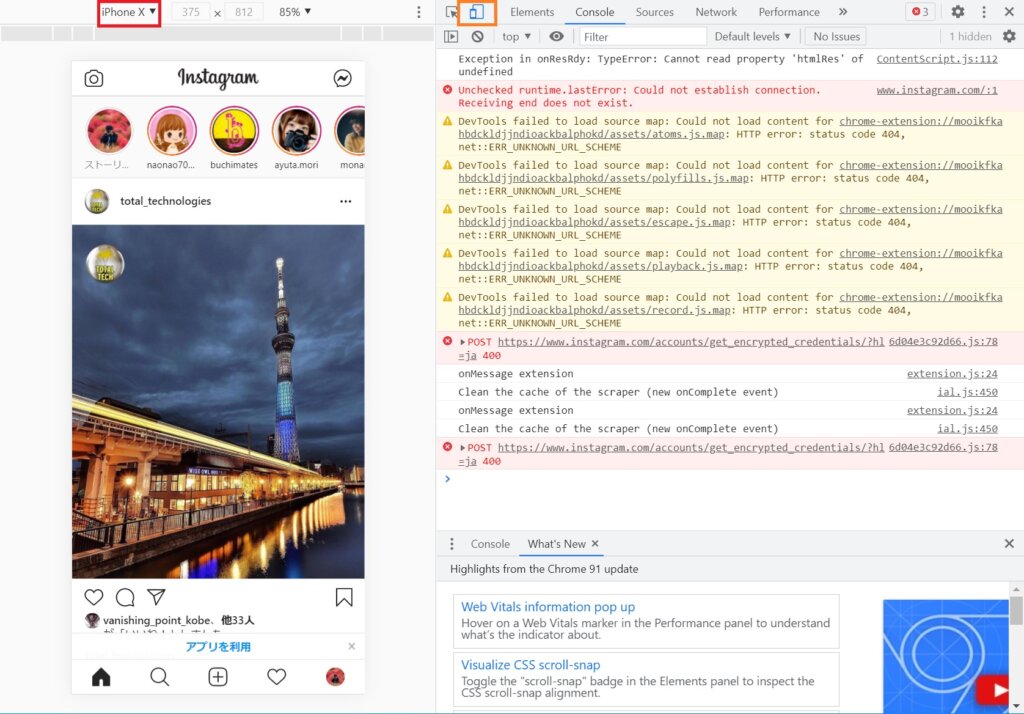Expand the first POST error entry

[x=462, y=342]
